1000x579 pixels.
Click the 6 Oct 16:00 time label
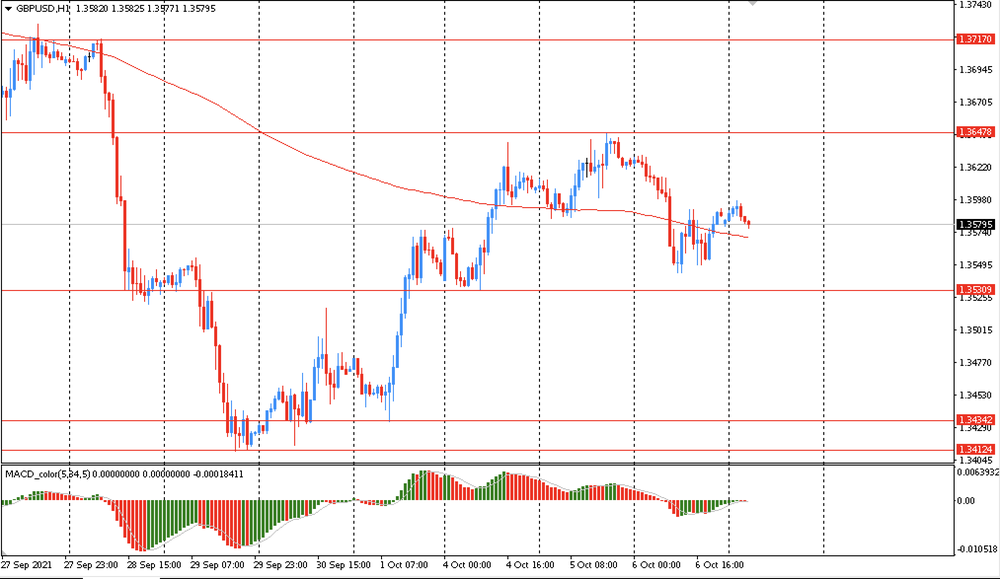[720, 565]
